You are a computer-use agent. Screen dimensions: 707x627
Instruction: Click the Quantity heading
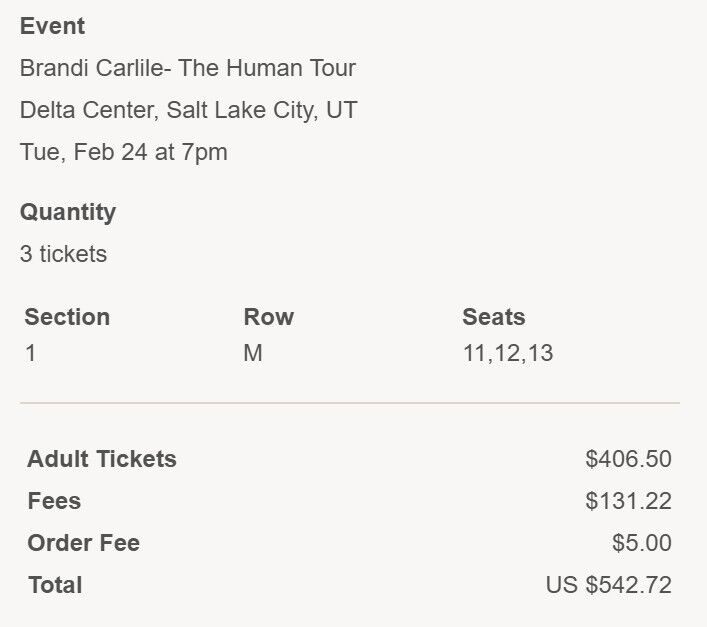(x=68, y=212)
